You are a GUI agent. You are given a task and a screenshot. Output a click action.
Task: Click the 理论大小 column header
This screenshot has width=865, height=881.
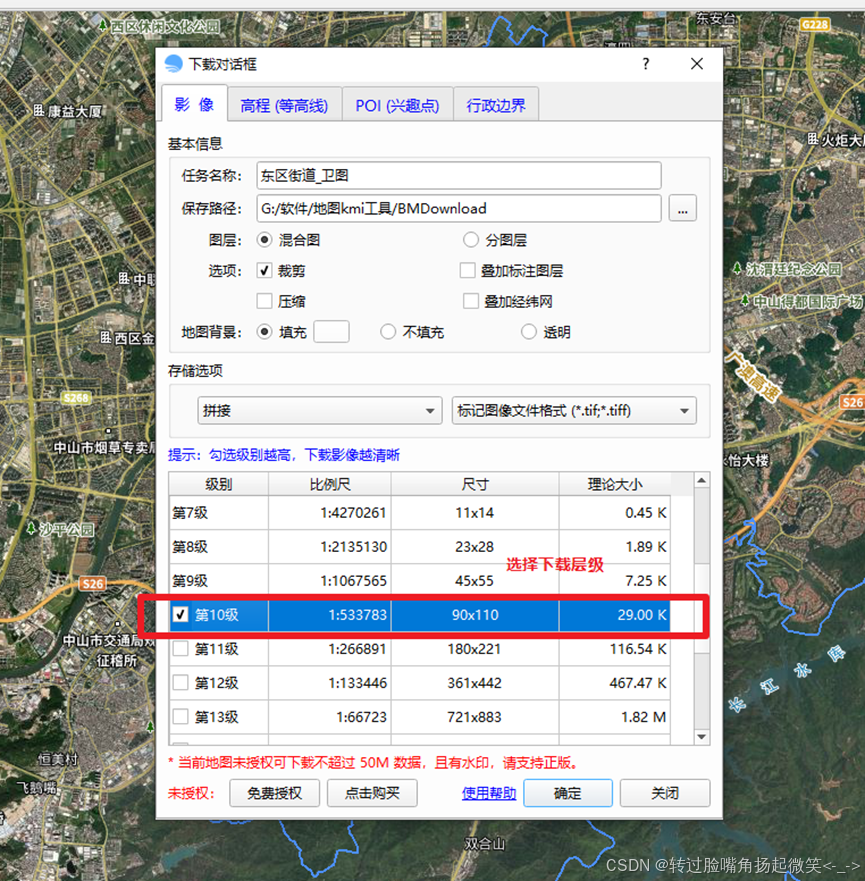tap(614, 484)
